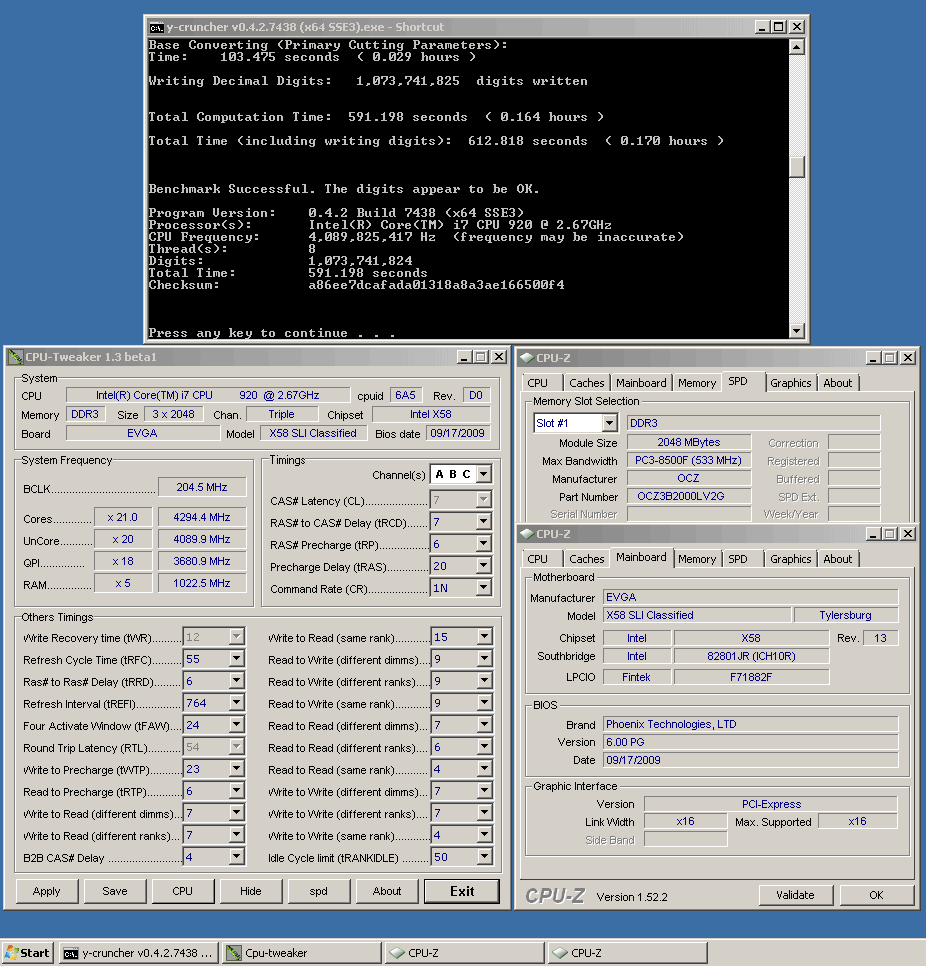The height and width of the screenshot is (966, 926).
Task: Open the Command Rate (CR) dropdown
Action: click(x=484, y=588)
